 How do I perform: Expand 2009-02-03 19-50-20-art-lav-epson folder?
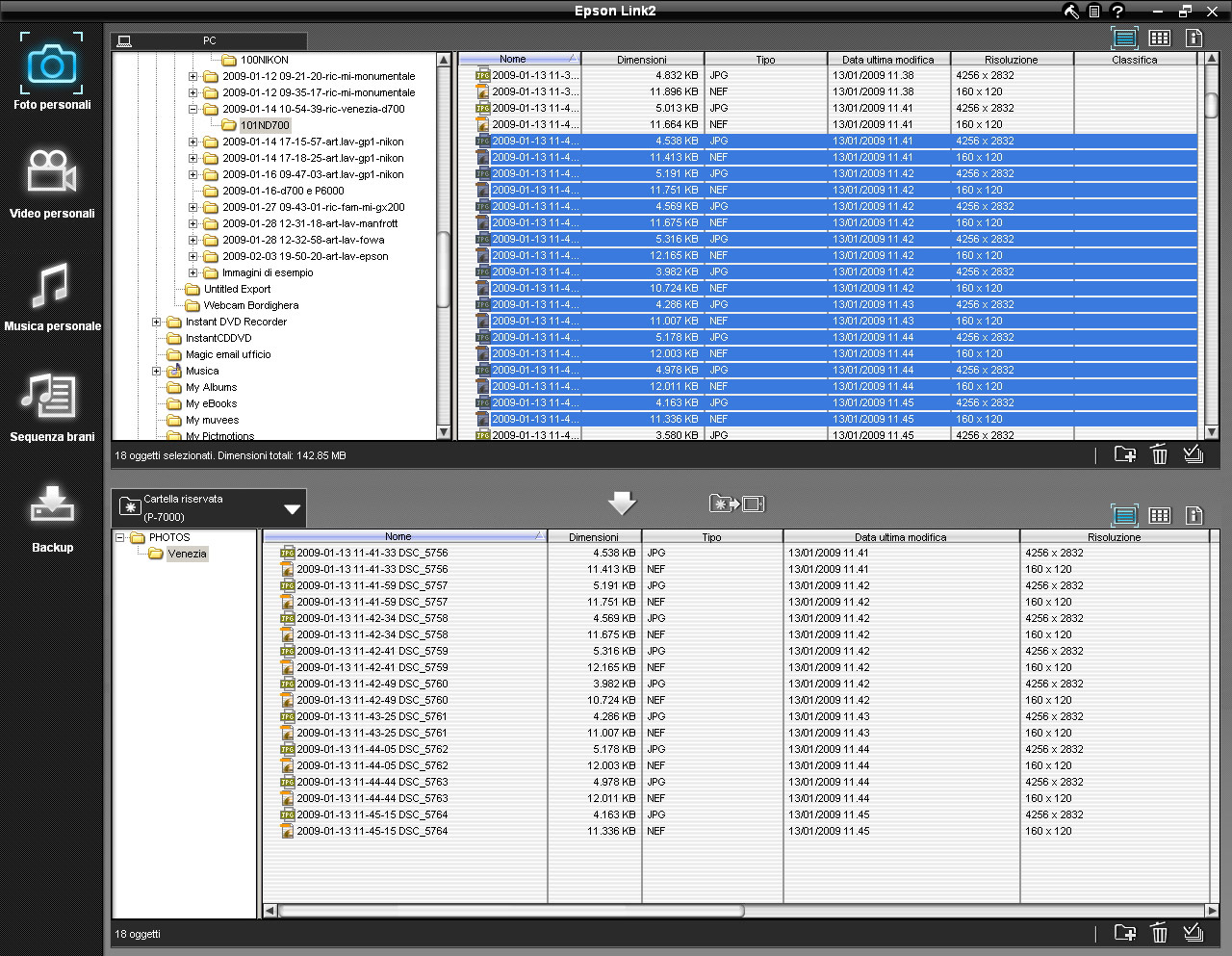[192, 256]
